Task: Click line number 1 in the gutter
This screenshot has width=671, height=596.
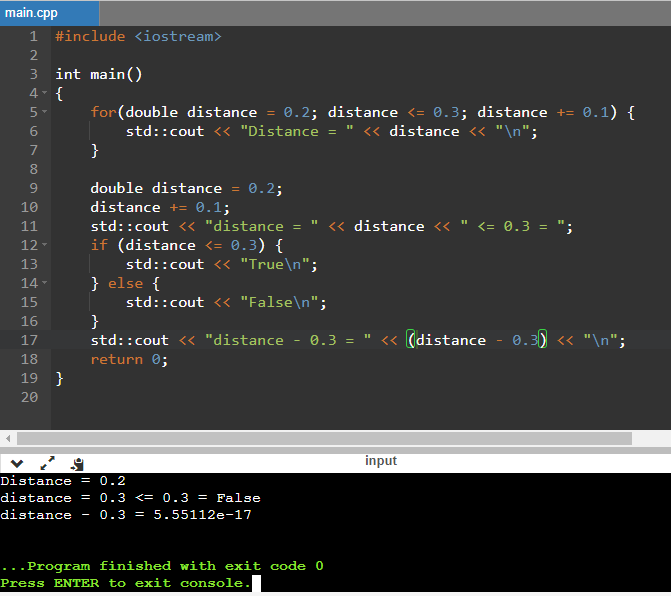Action: pos(33,36)
